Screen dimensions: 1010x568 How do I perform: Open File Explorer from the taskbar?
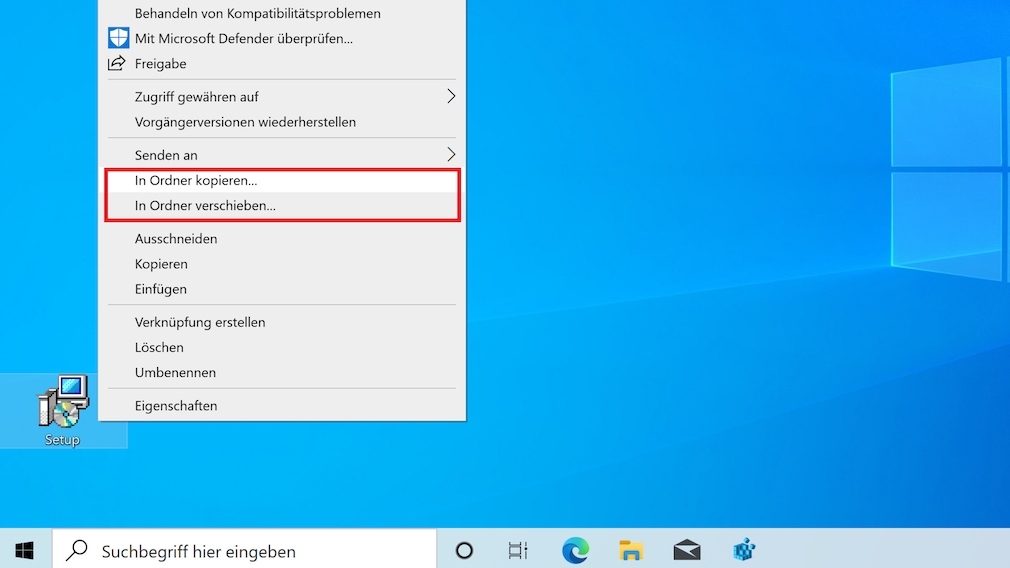coord(630,550)
